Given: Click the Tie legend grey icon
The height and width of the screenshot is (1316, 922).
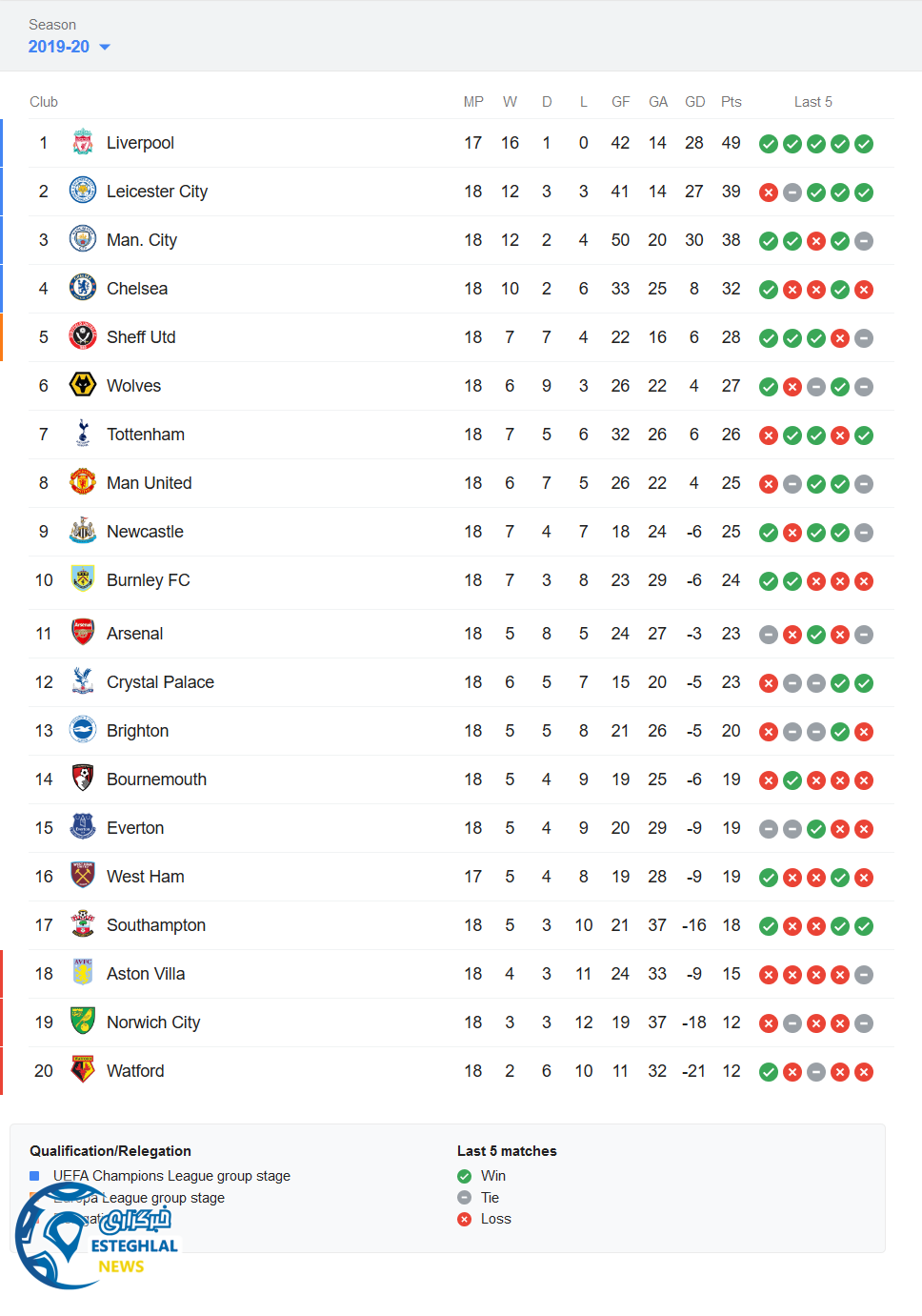Looking at the screenshot, I should point(465,1198).
